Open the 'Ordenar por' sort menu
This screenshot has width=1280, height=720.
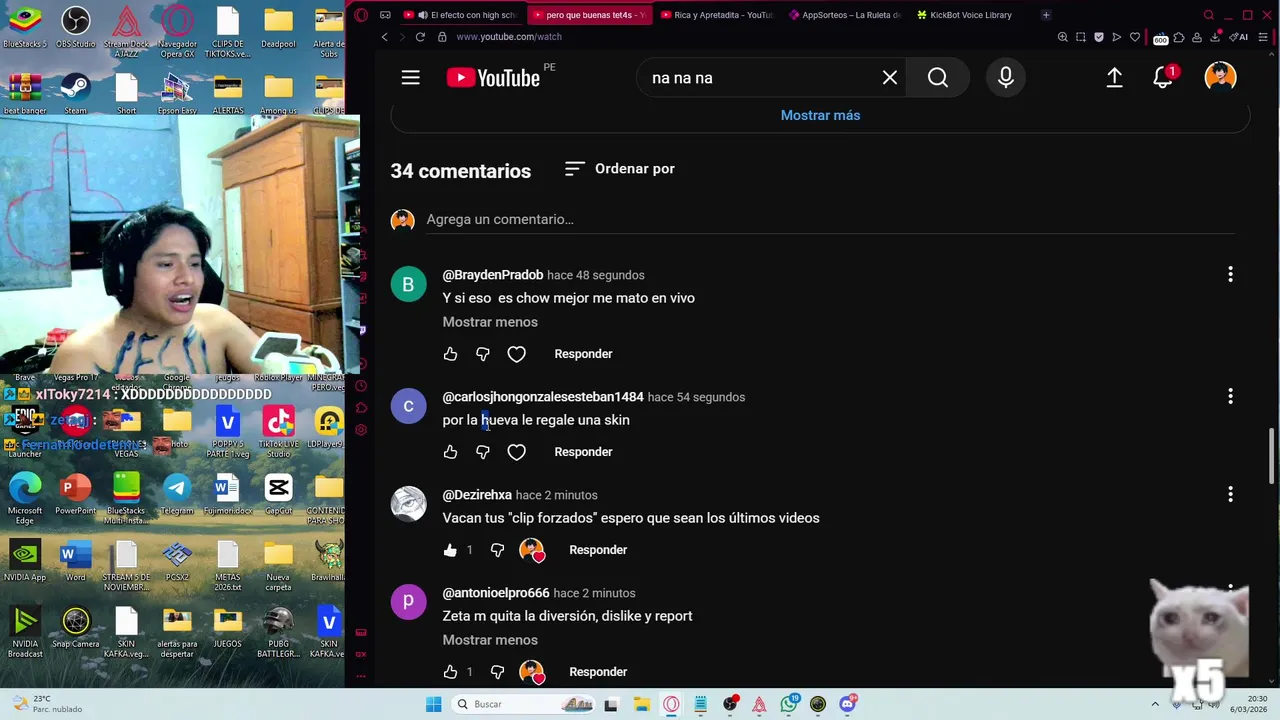(620, 169)
